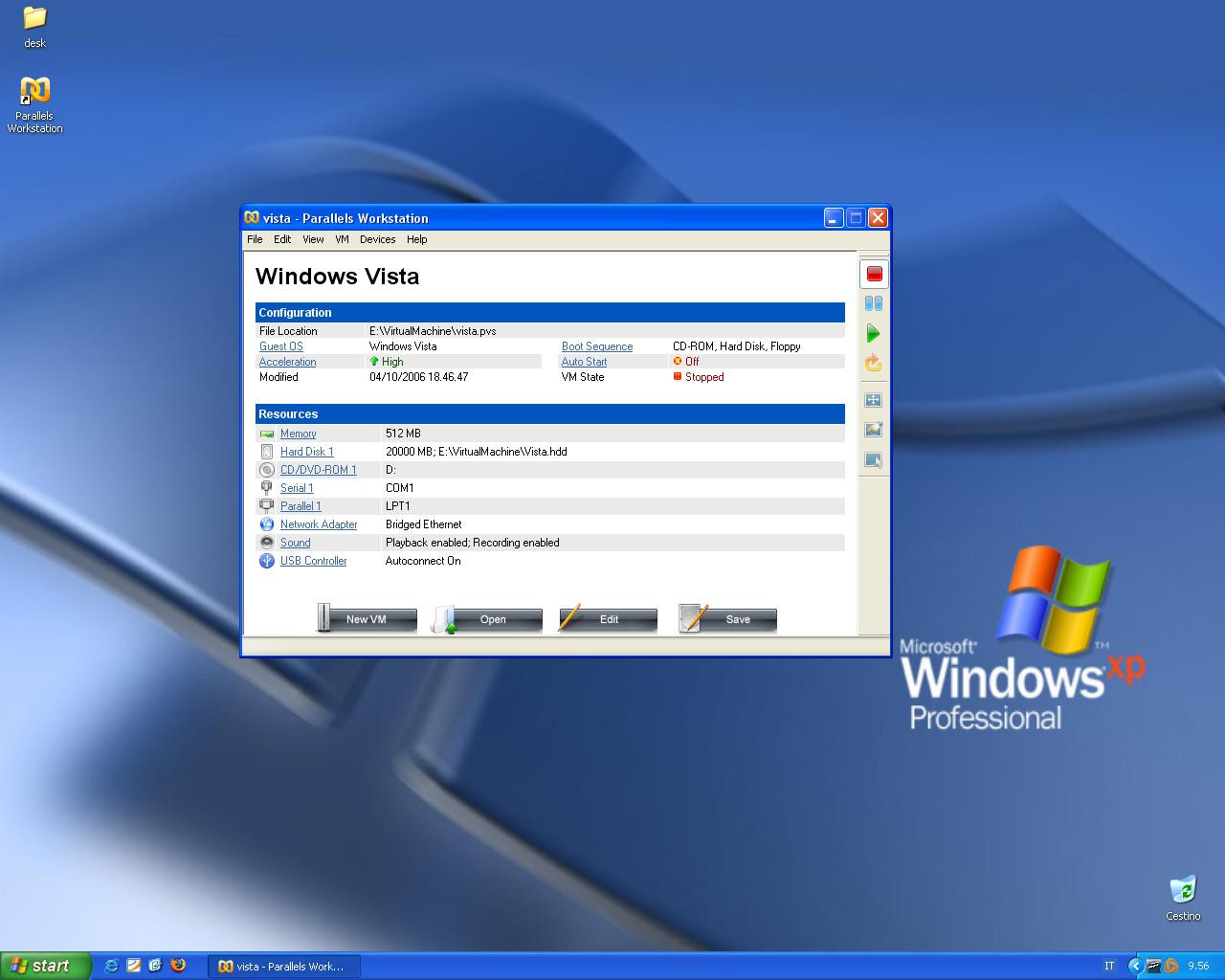The image size is (1225, 980).
Task: Open the VM menu
Action: (342, 239)
